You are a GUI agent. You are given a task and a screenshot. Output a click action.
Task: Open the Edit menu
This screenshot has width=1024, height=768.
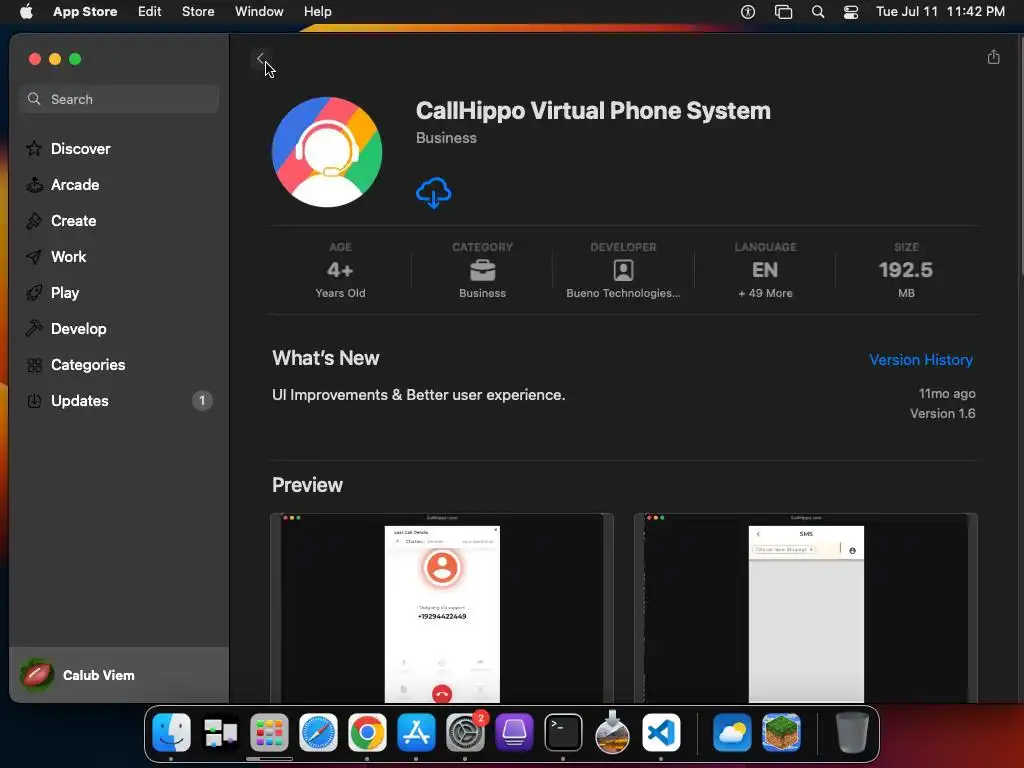pos(150,12)
